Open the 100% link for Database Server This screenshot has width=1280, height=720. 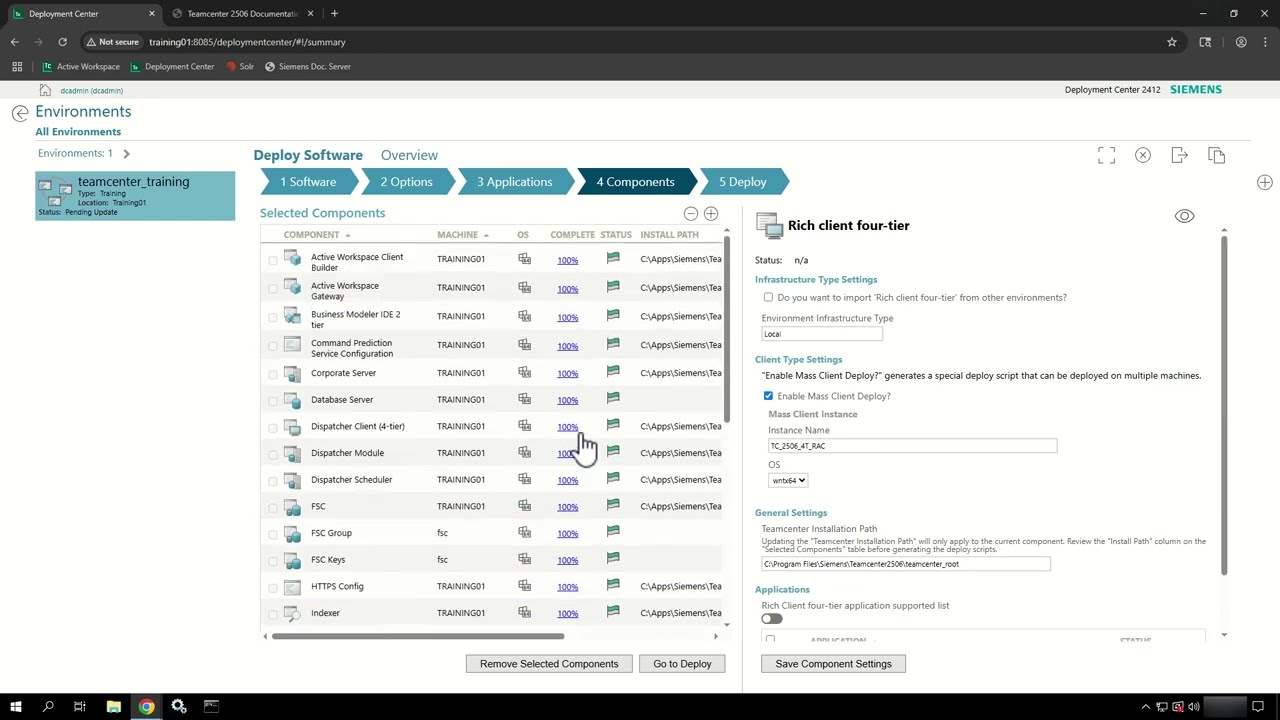pos(567,400)
